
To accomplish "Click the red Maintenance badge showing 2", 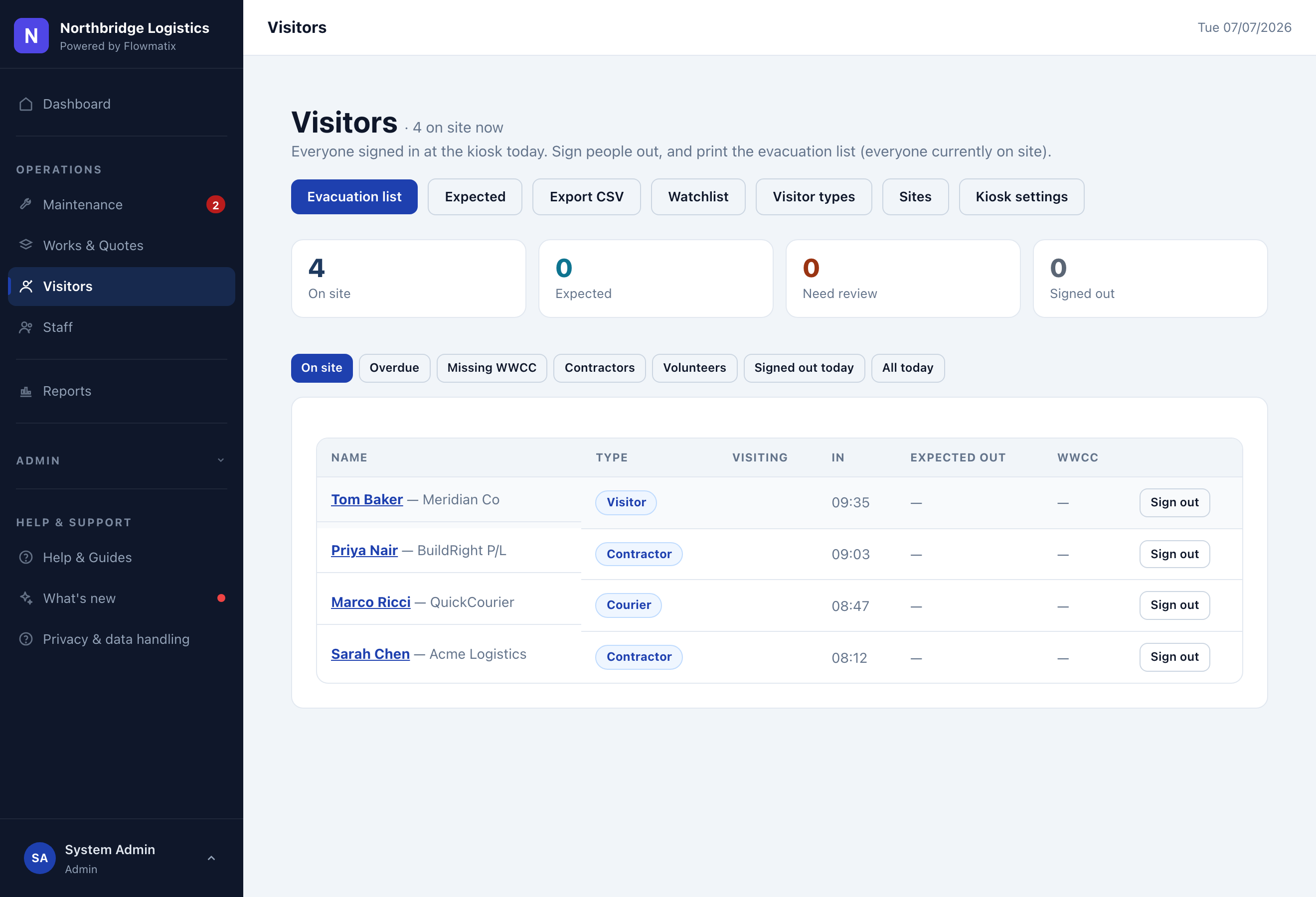I will 216,205.
